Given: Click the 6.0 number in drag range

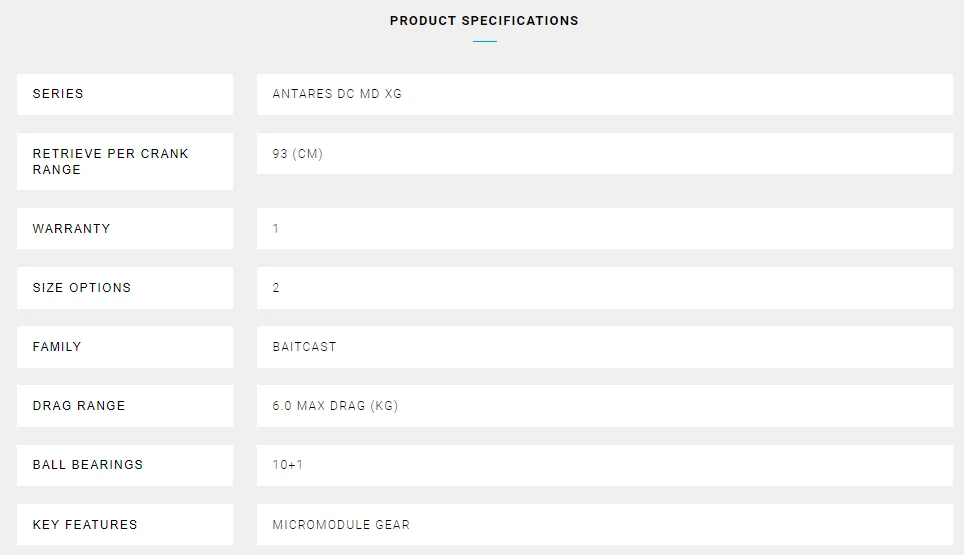Looking at the screenshot, I should tap(282, 406).
